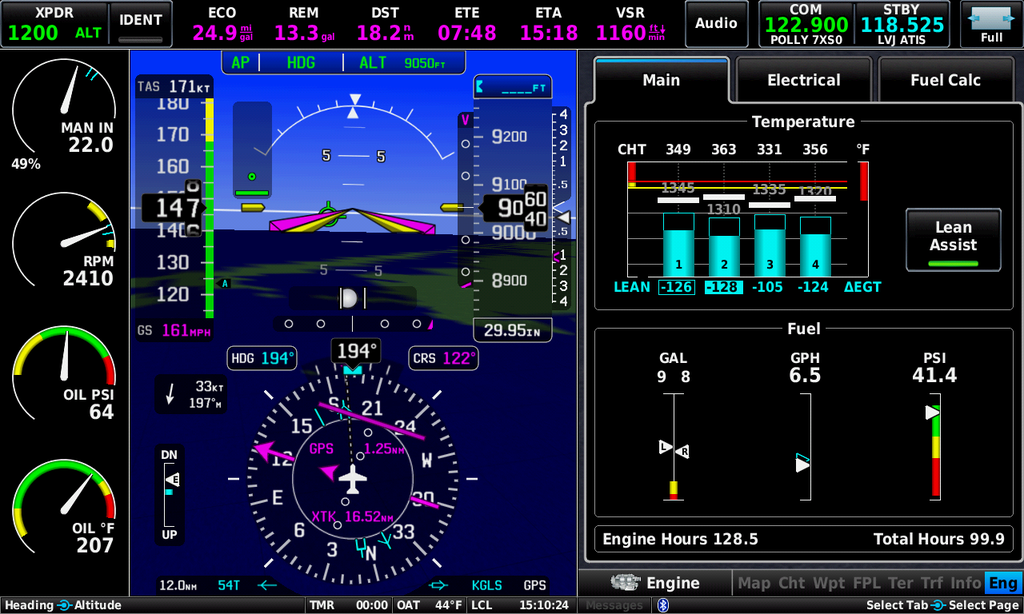This screenshot has height=614, width=1024.
Task: Toggle the XPDR 1200 ALT mode
Action: point(53,24)
